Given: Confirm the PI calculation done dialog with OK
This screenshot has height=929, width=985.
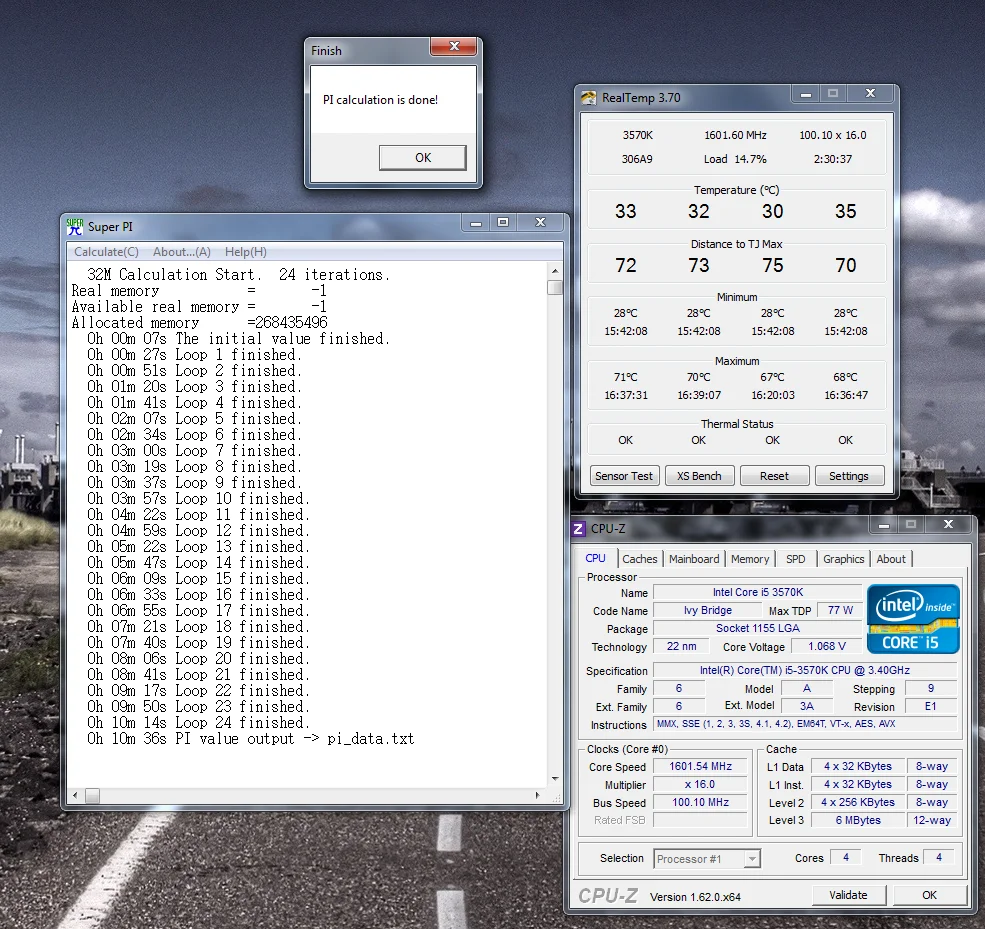Looking at the screenshot, I should [423, 158].
